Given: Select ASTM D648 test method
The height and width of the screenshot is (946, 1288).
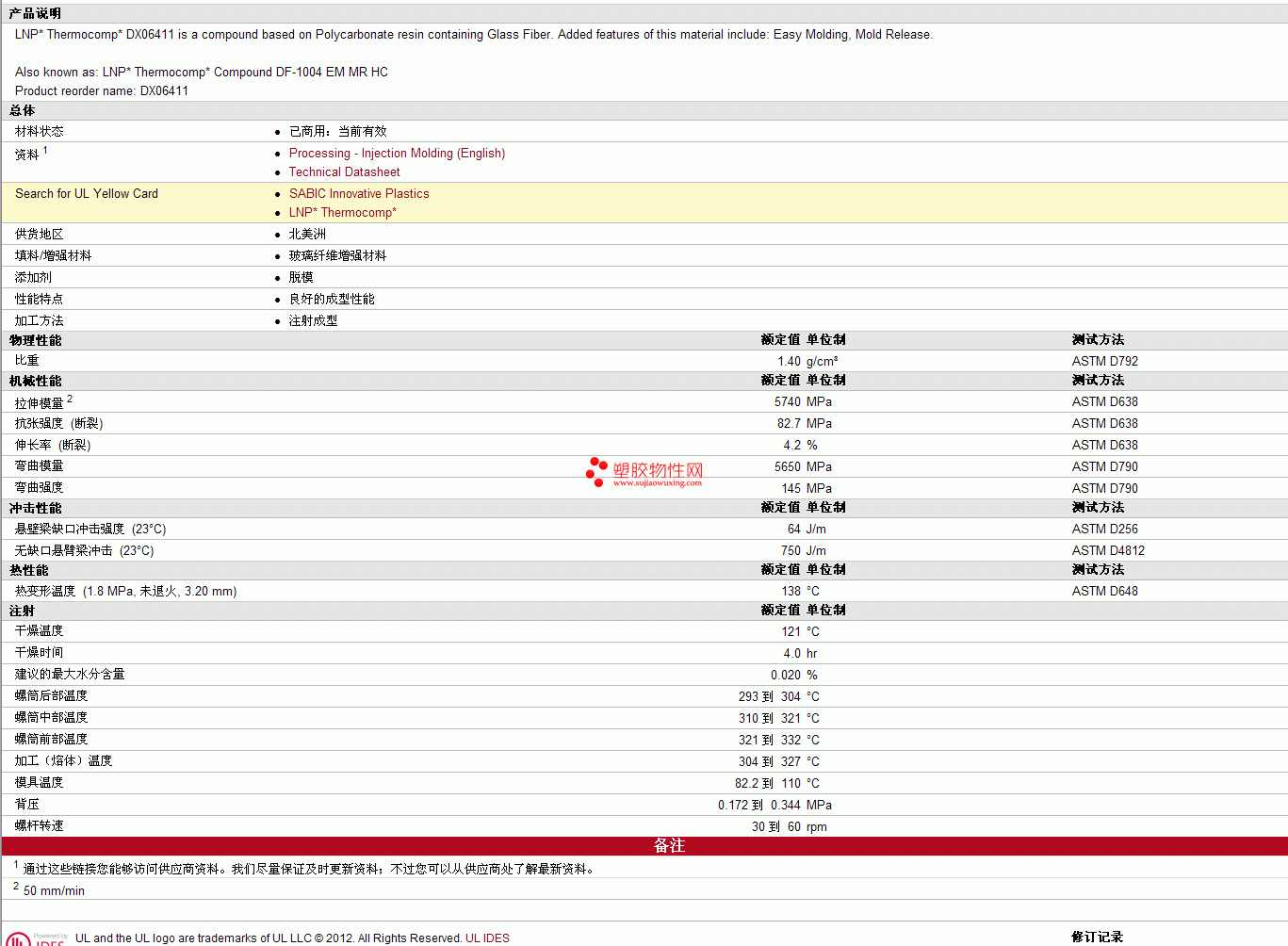Looking at the screenshot, I should pos(1105,592).
